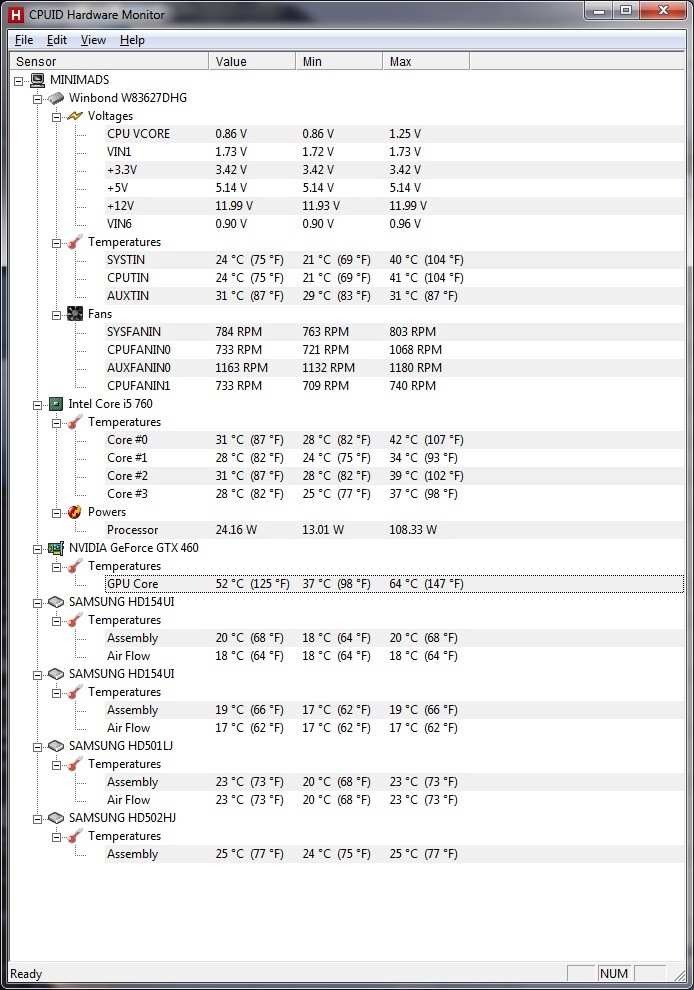
Task: Click the SAMSUNG HD501LJ drive icon
Action: [x=56, y=746]
